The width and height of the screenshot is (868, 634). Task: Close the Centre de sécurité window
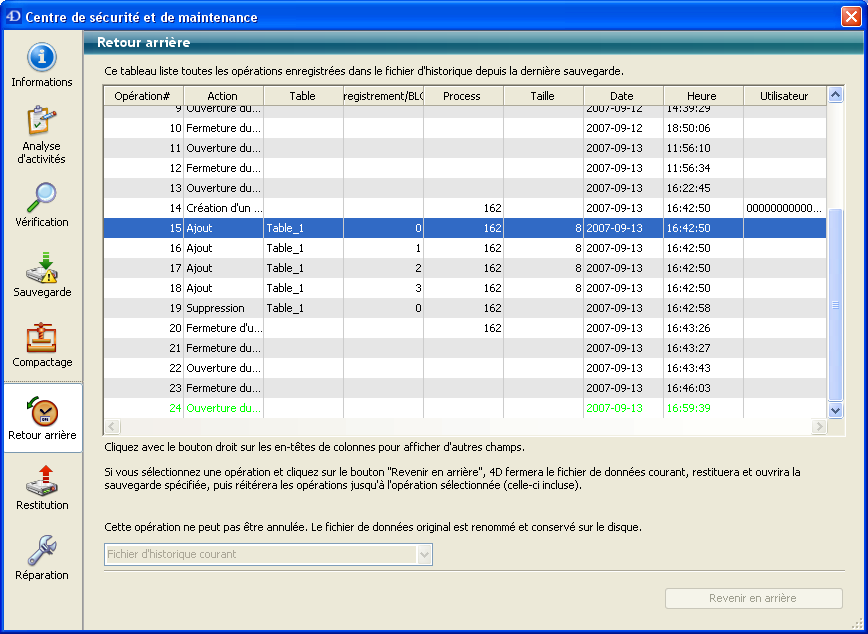click(849, 17)
